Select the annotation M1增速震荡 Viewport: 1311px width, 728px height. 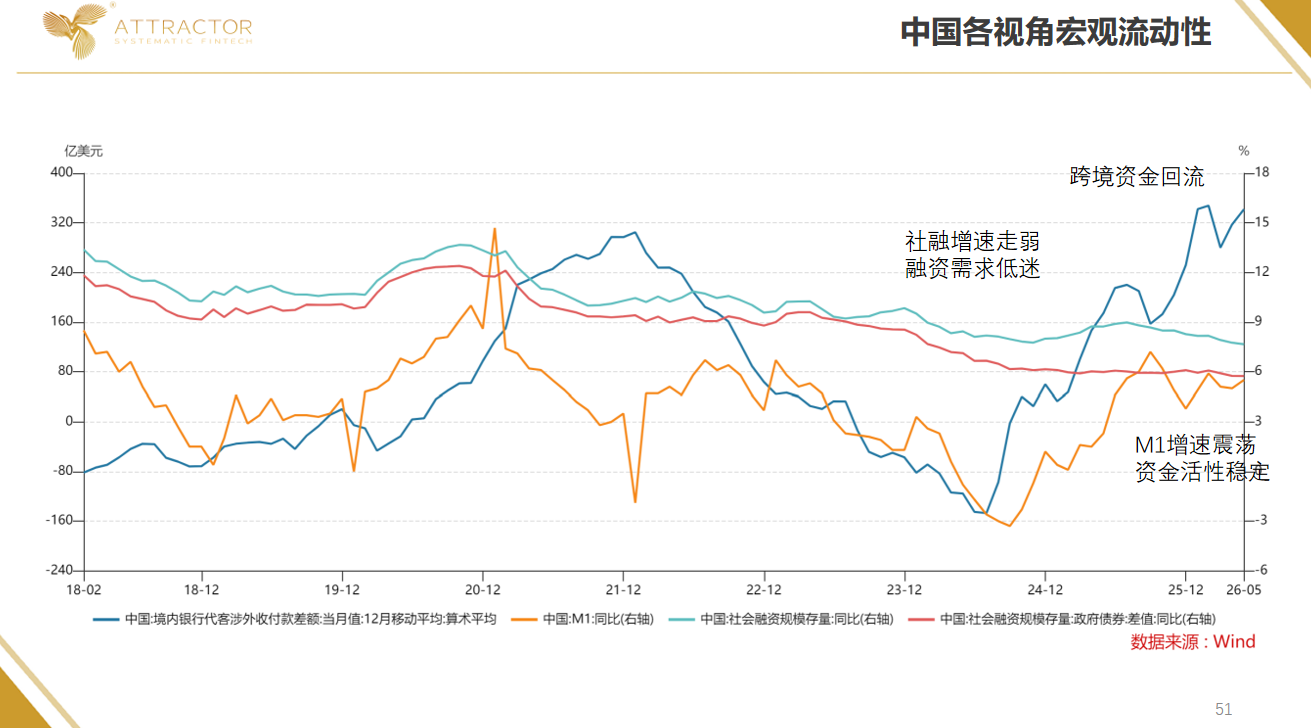1195,445
